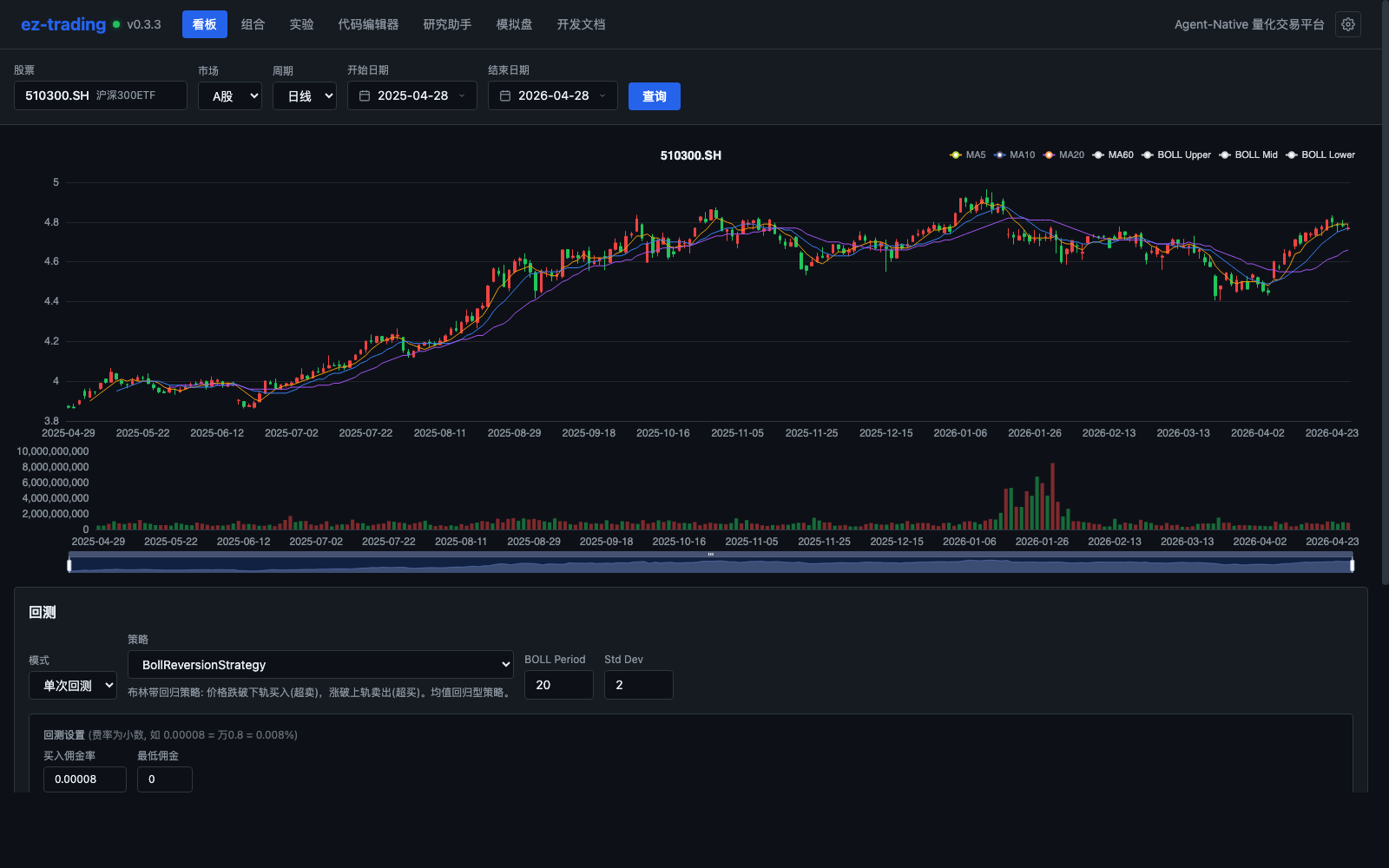
Task: Toggle MA20 series in chart legend
Action: pos(1063,155)
